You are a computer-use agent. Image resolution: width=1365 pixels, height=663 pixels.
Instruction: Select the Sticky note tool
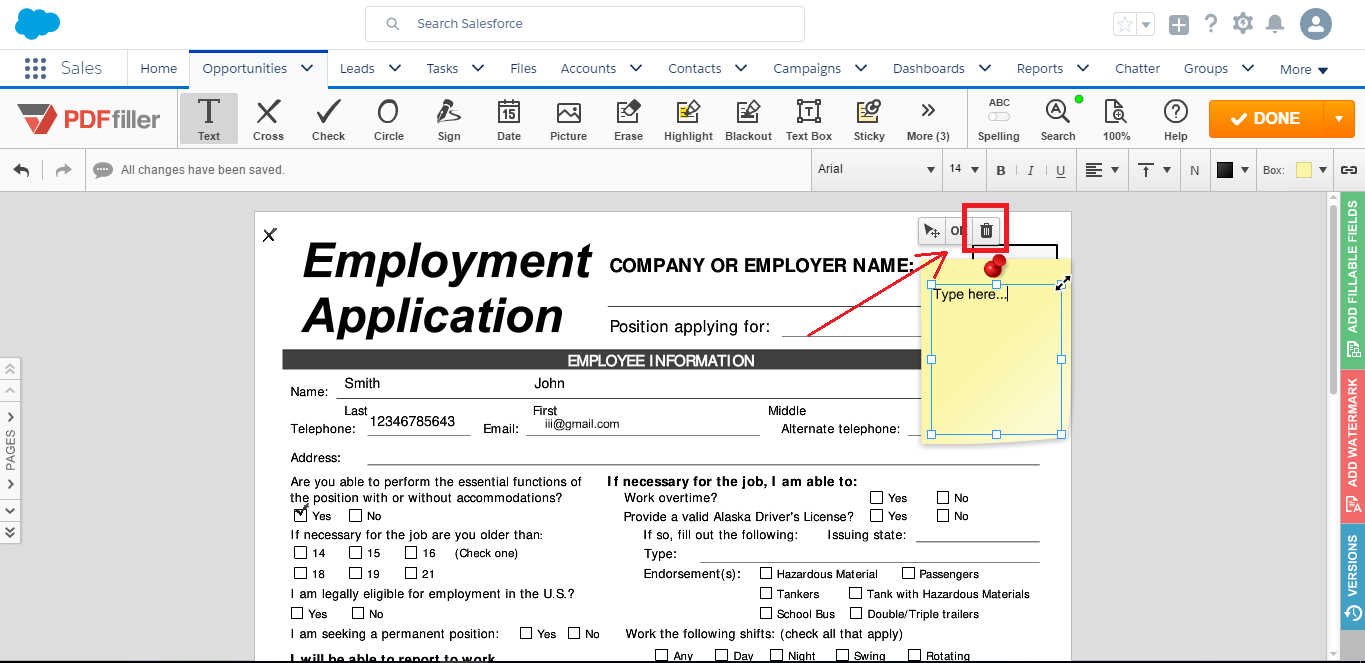(x=869, y=119)
